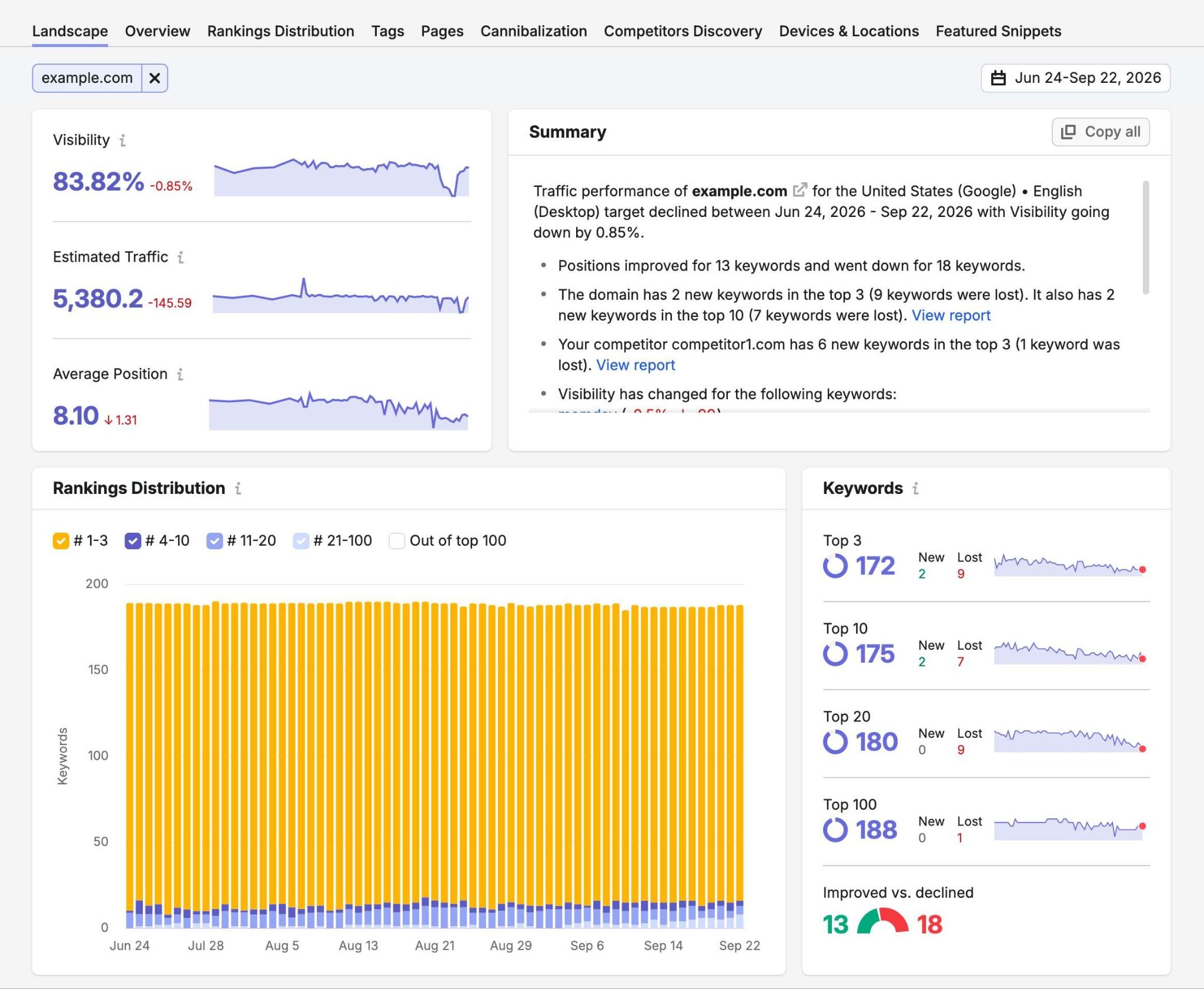Remove the example.com domain filter
Viewport: 1204px width, 989px height.
(155, 78)
